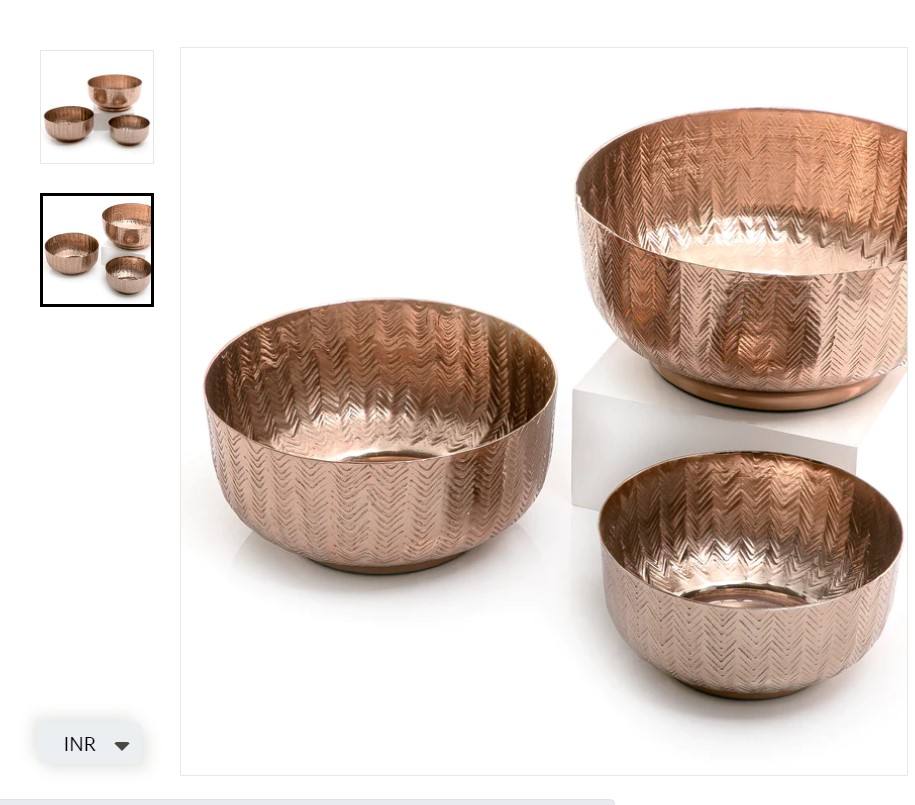Click the left bowl inside second thumbnail

[x=72, y=253]
